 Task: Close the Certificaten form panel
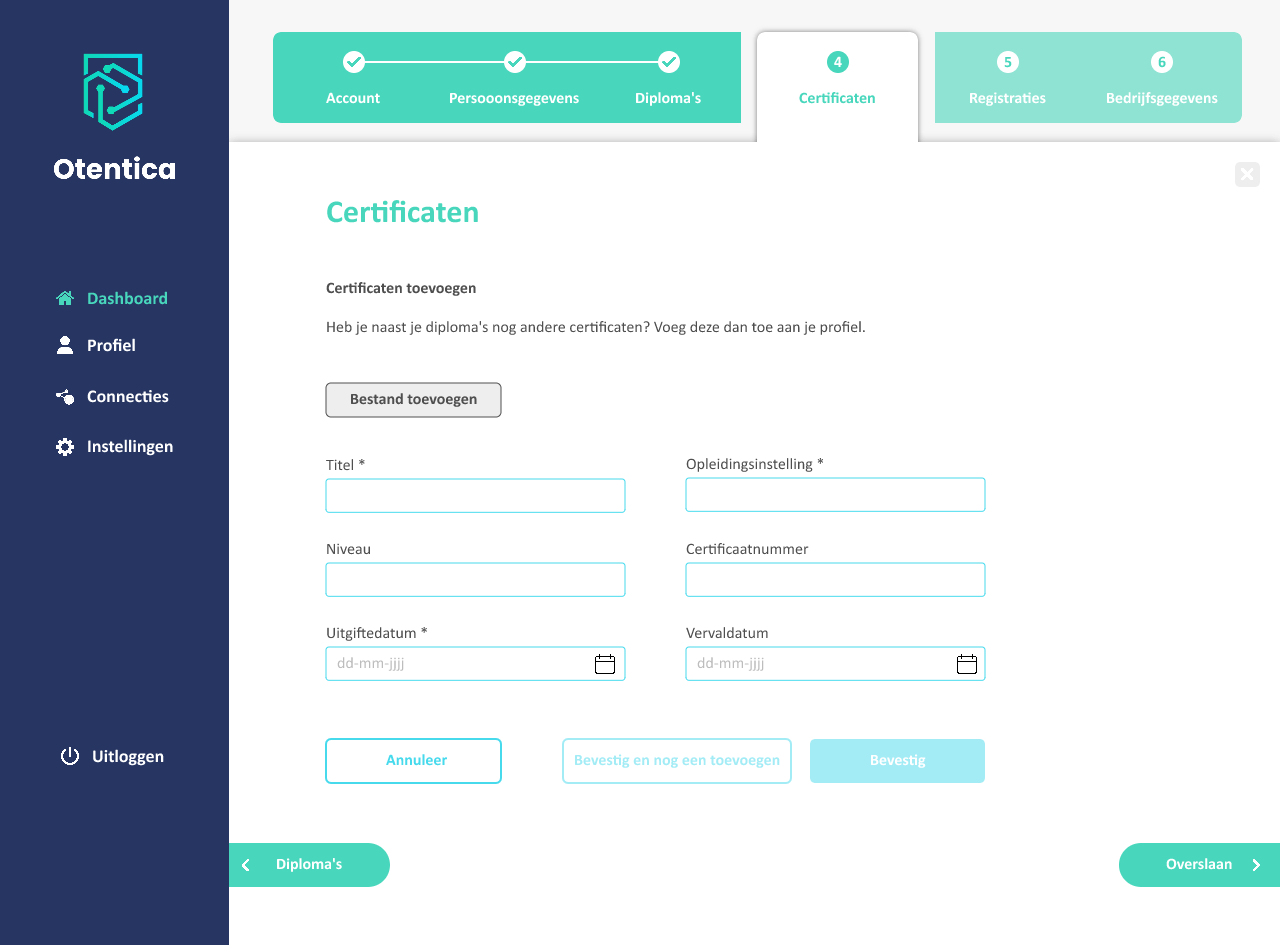pos(1247,174)
